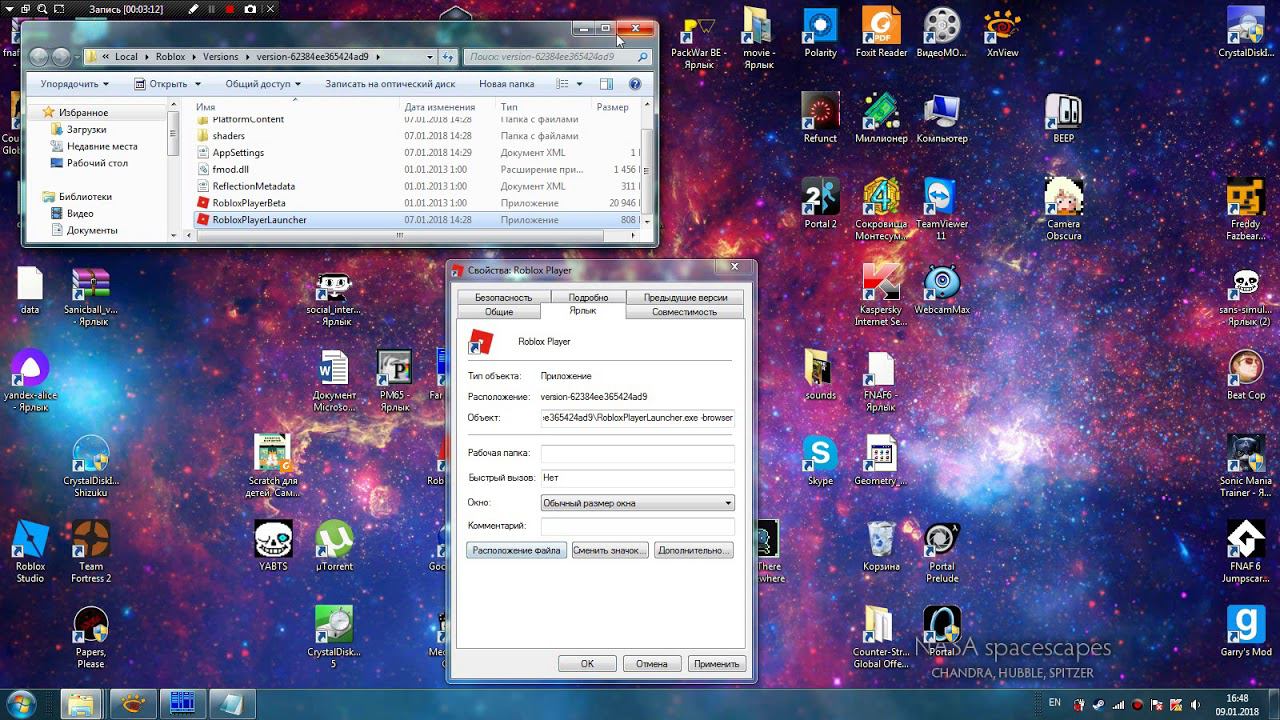
Task: Select the XnView desktop icon
Action: [1002, 32]
